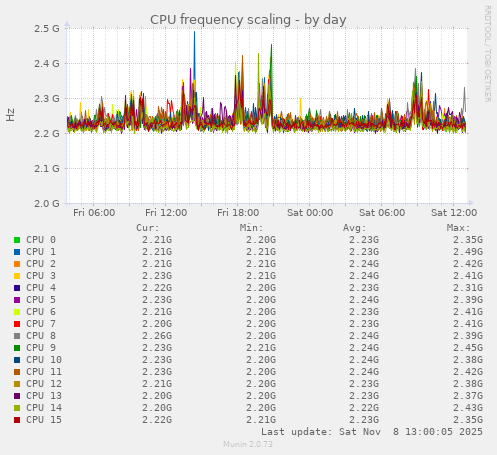Click the dark green CPU 9 spike peak
The height and width of the screenshot is (455, 497).
click(x=272, y=45)
